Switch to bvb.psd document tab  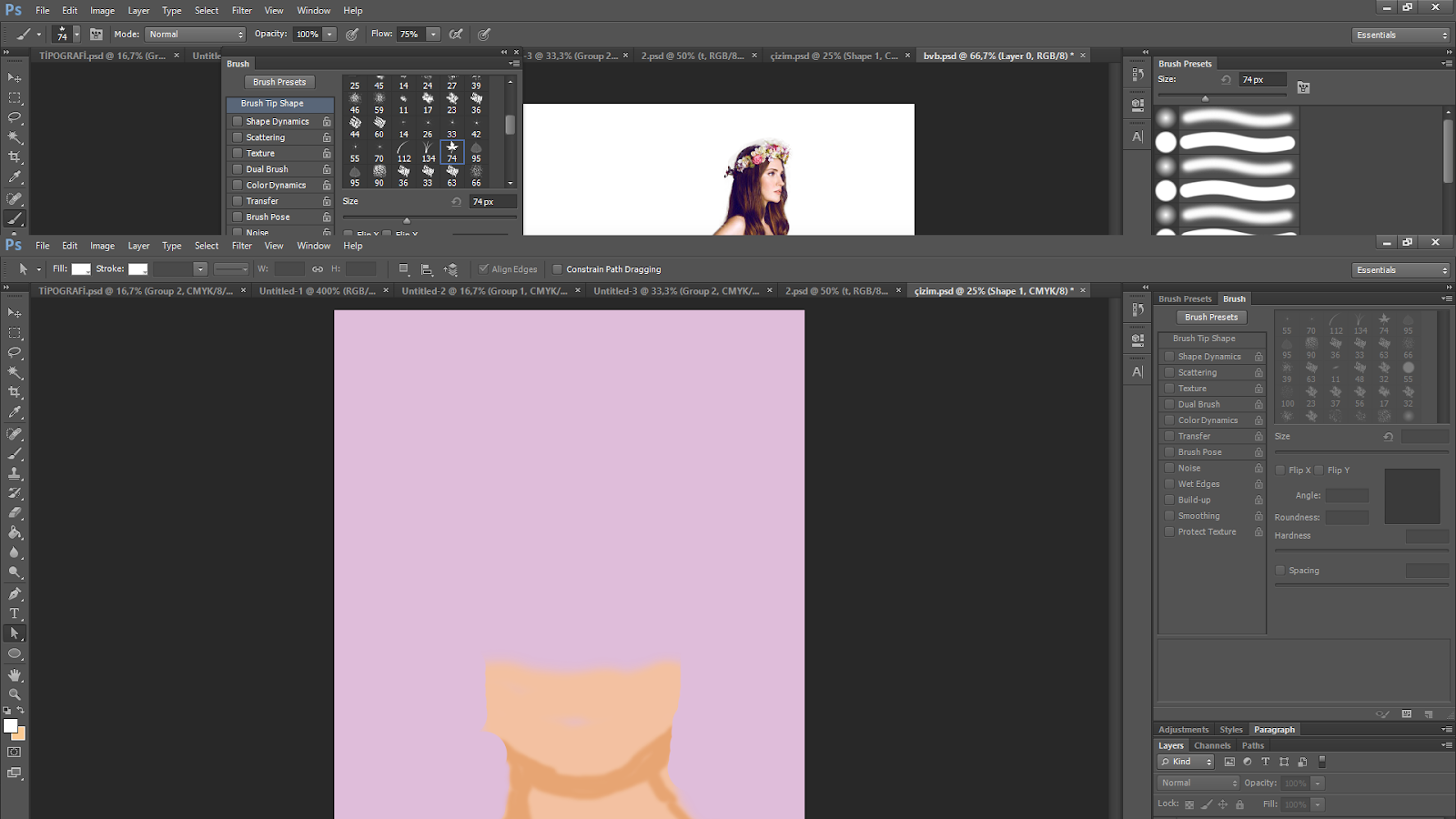(x=998, y=56)
